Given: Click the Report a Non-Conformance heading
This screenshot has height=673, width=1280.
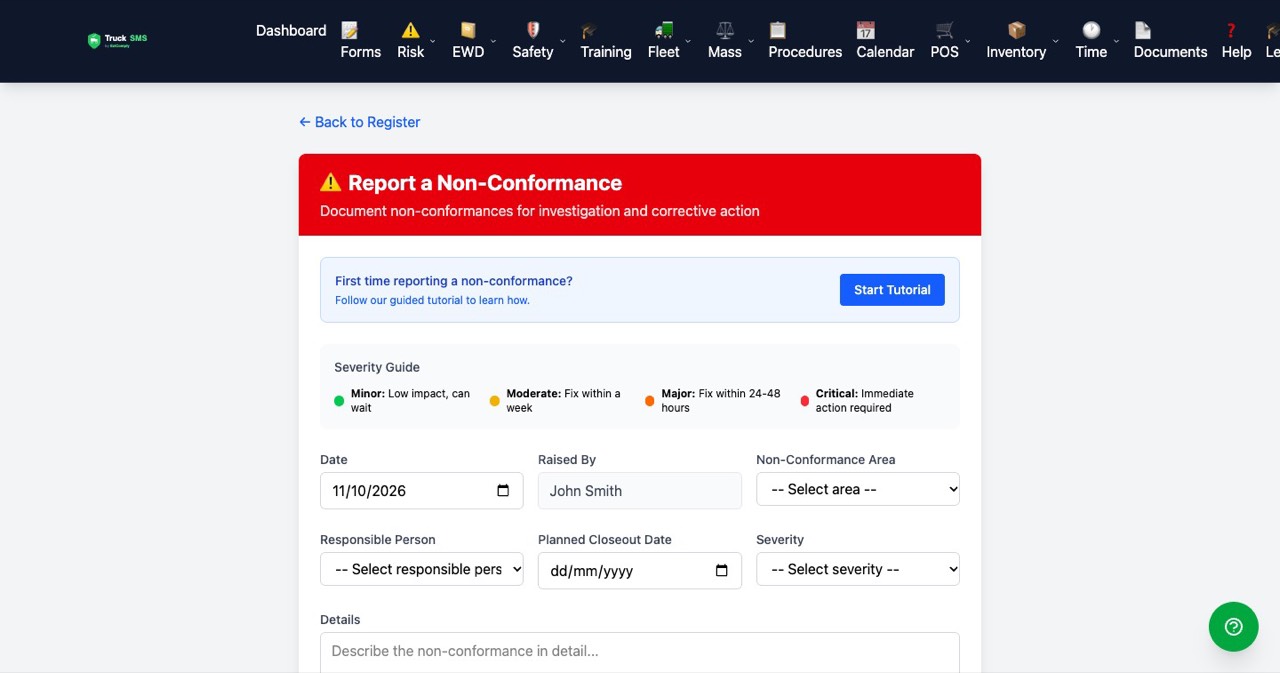Looking at the screenshot, I should (485, 183).
